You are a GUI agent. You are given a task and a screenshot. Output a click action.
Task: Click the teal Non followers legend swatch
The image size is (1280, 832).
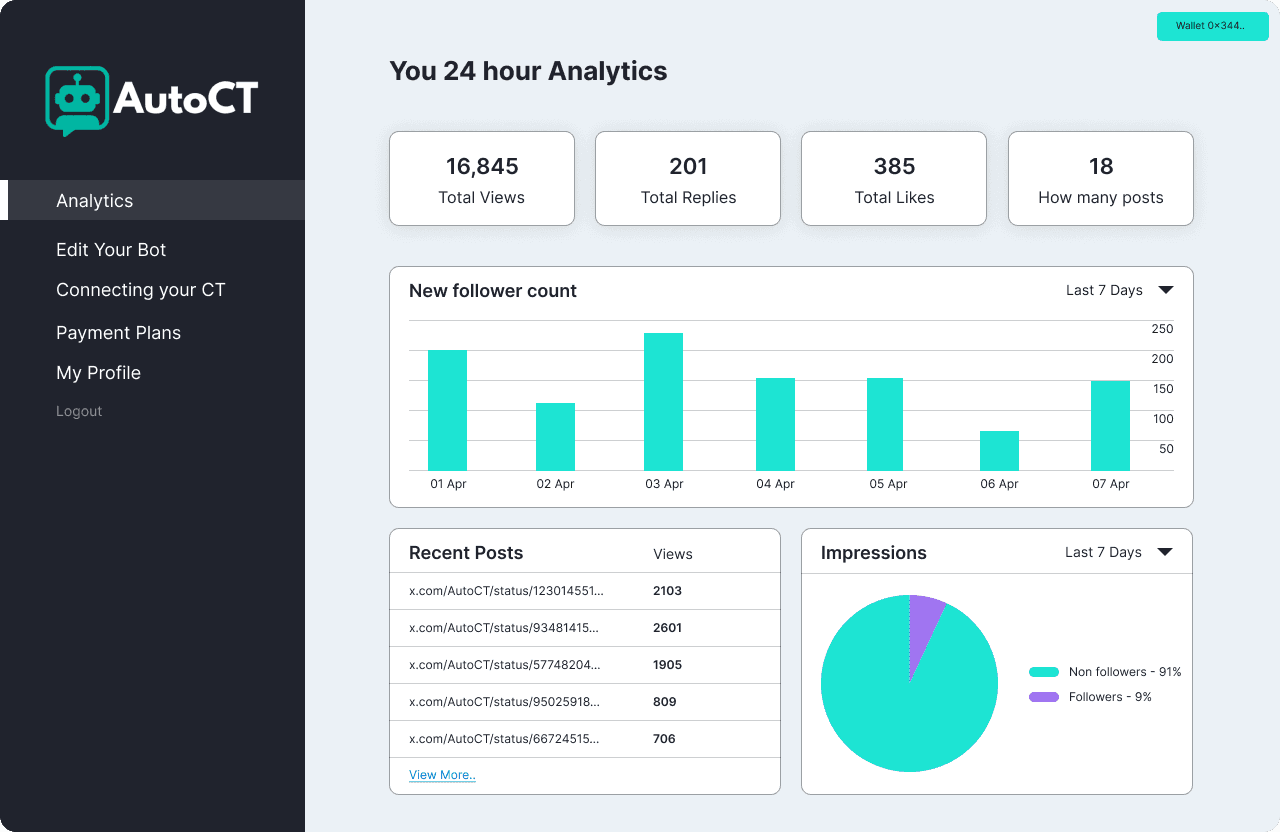click(1044, 672)
